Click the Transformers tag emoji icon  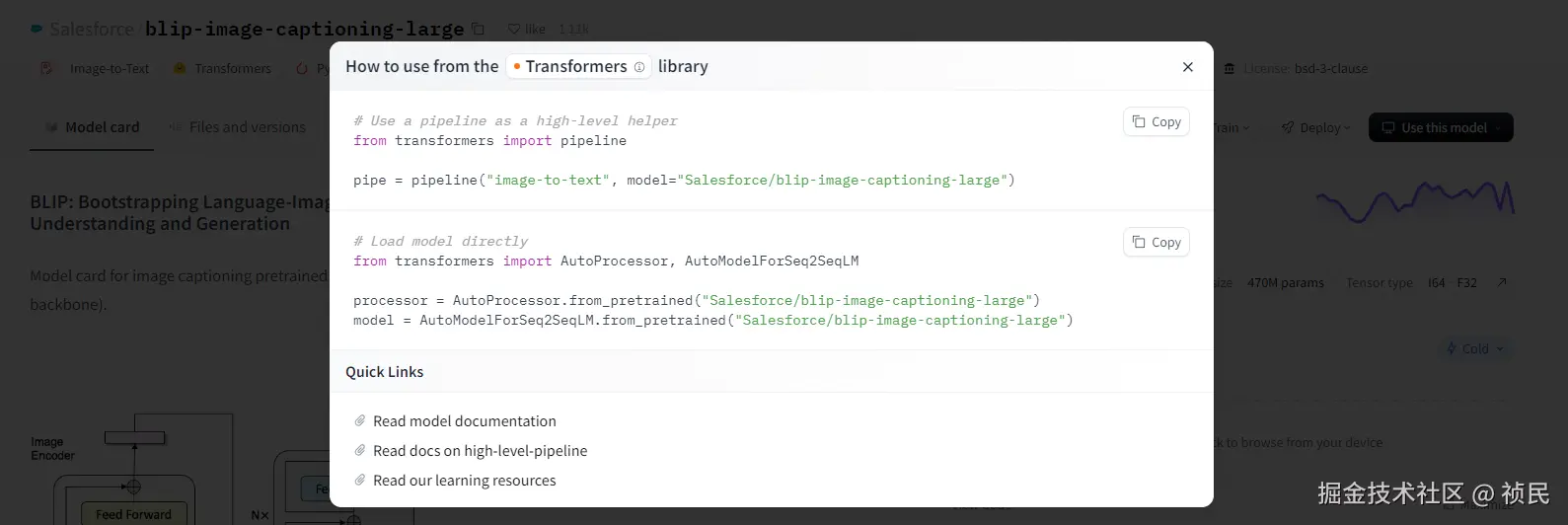coord(180,68)
